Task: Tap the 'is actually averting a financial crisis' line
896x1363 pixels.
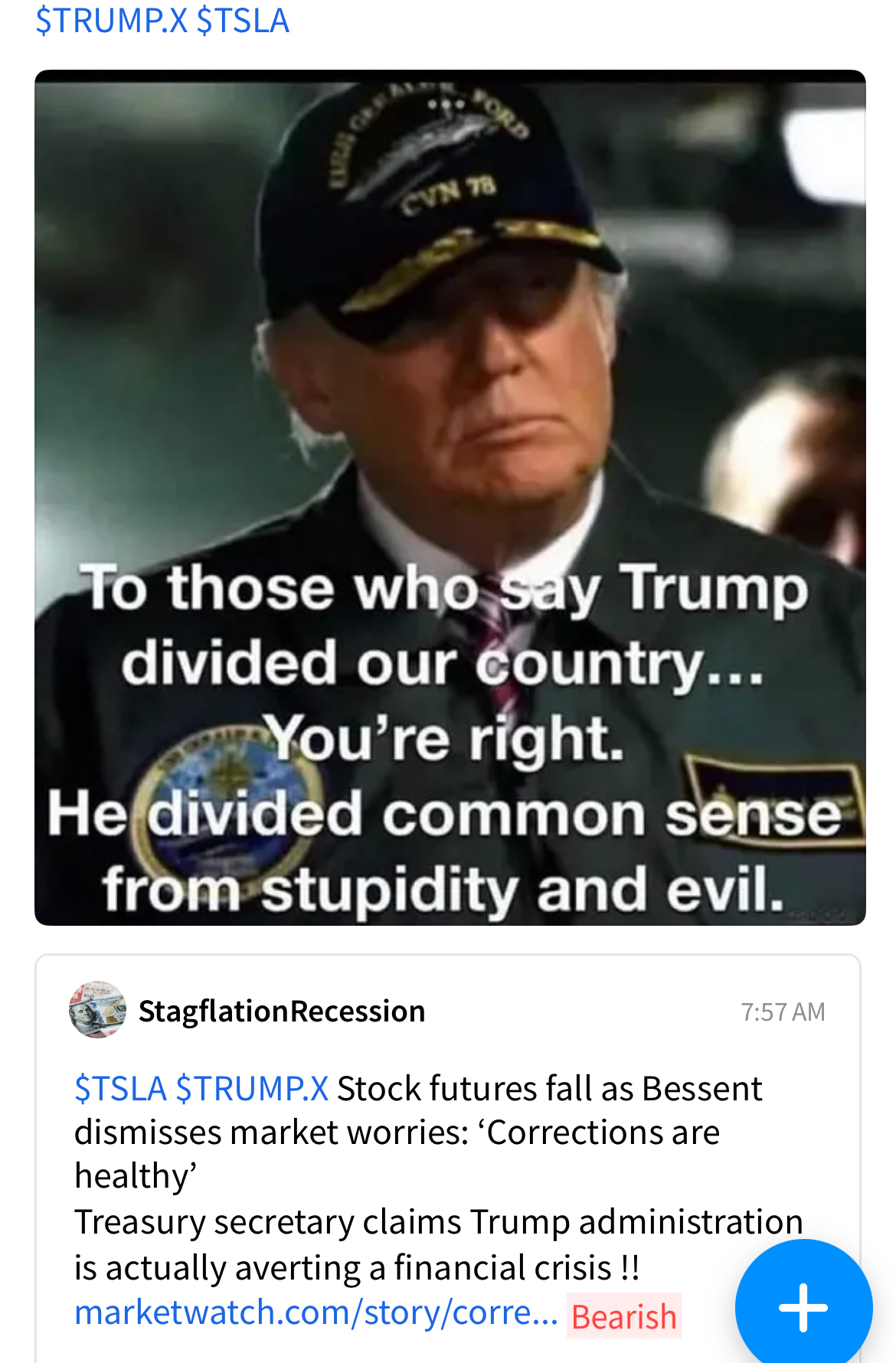Action: click(x=357, y=1268)
